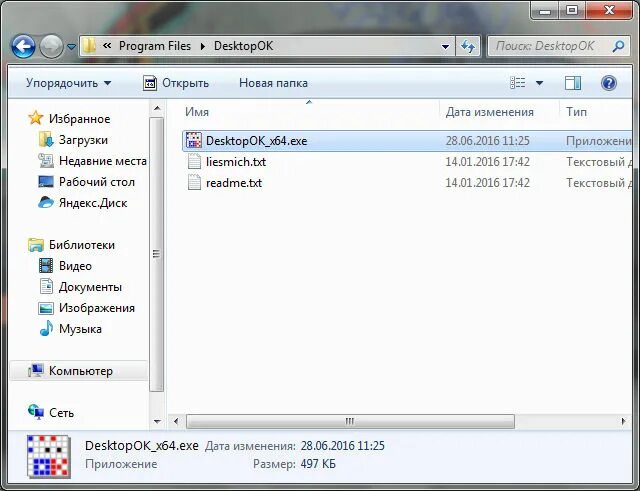Click Открыть on the toolbar

[x=185, y=83]
